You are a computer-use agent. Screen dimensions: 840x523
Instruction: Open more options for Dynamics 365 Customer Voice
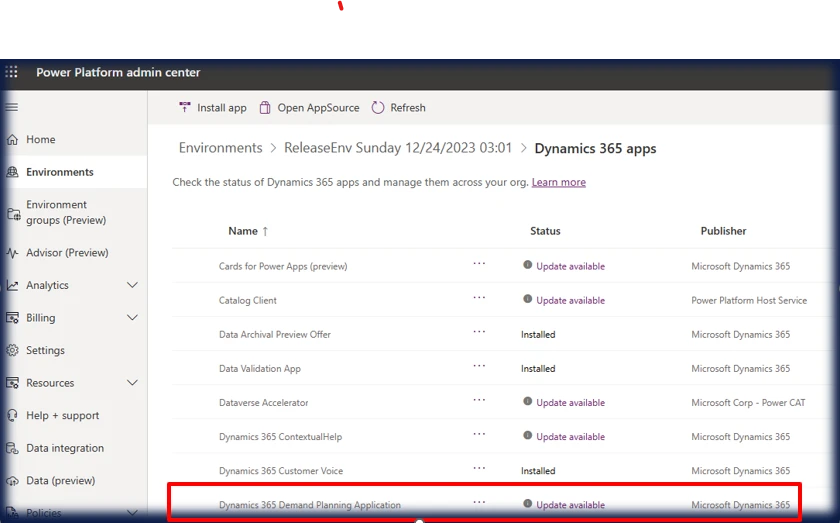tap(479, 468)
